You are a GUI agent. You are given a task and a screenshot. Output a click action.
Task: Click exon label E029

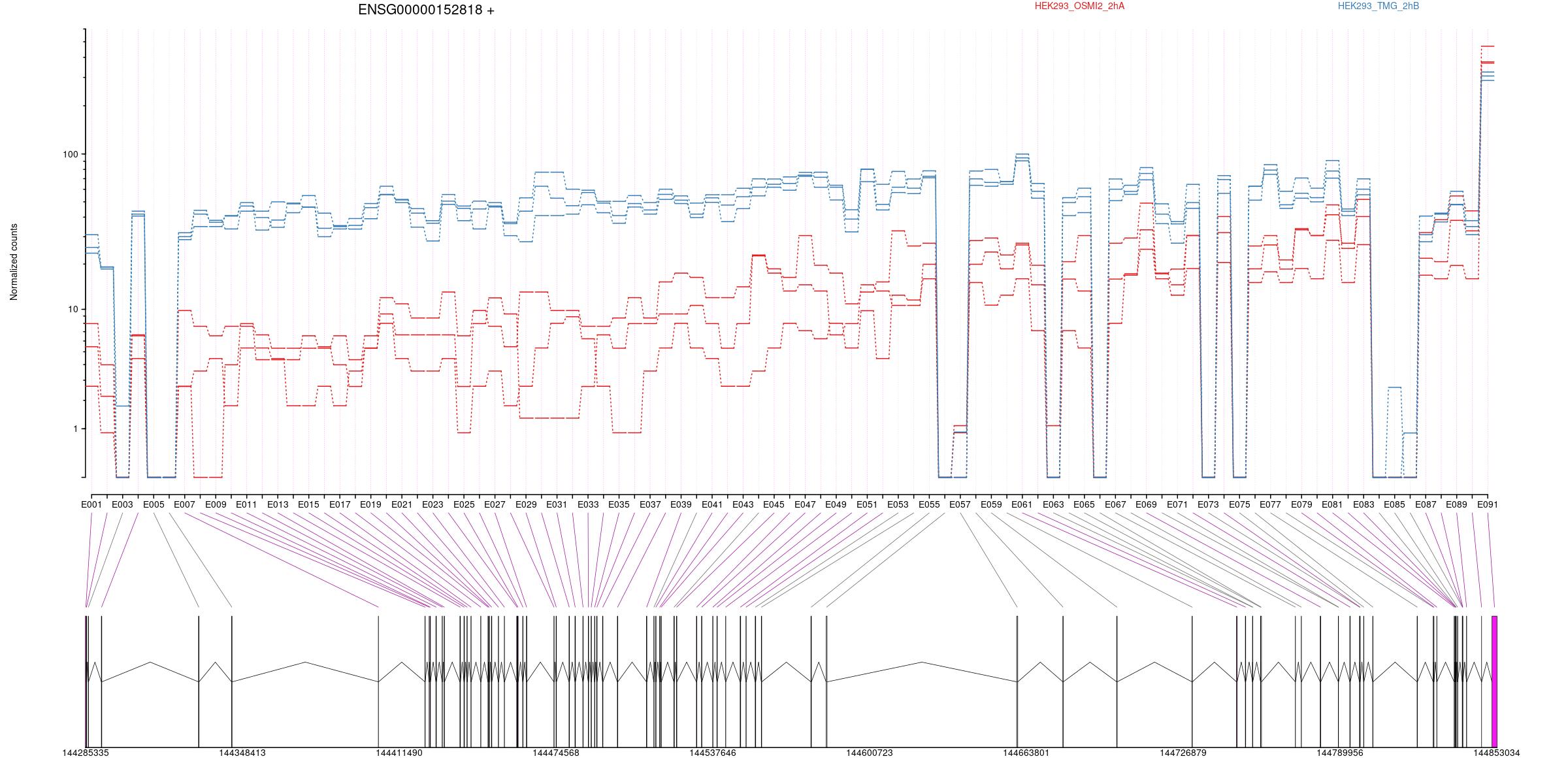[526, 504]
